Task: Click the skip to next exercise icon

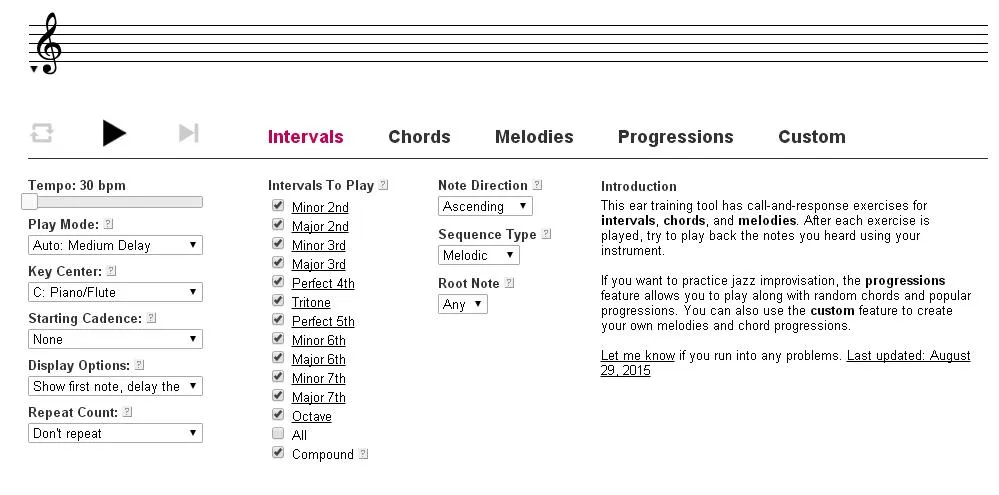Action: click(189, 133)
